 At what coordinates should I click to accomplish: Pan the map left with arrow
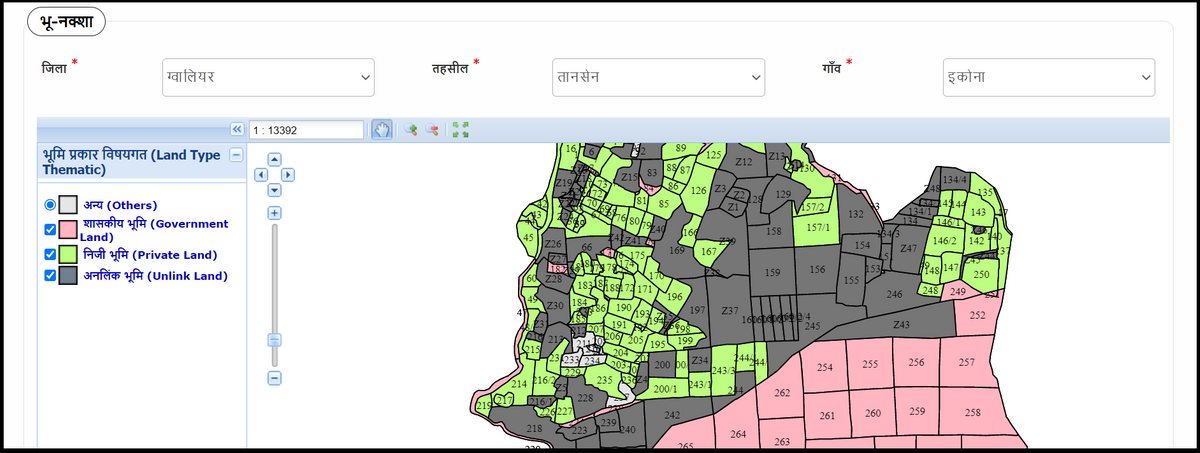pos(262,174)
